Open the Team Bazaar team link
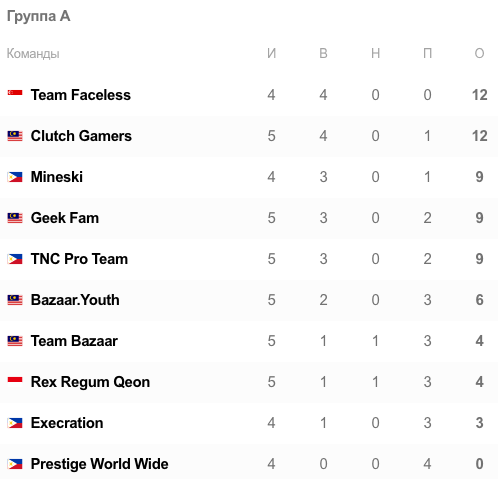 [74, 341]
